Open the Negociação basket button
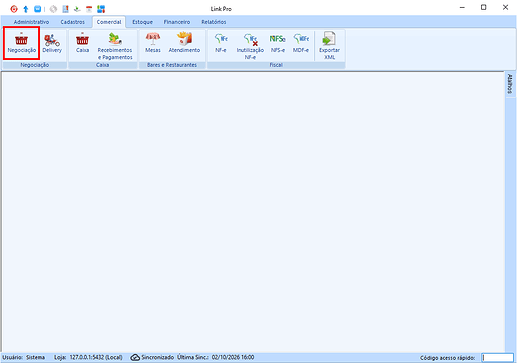Viewport: 517px width, 363px height. coord(22,43)
